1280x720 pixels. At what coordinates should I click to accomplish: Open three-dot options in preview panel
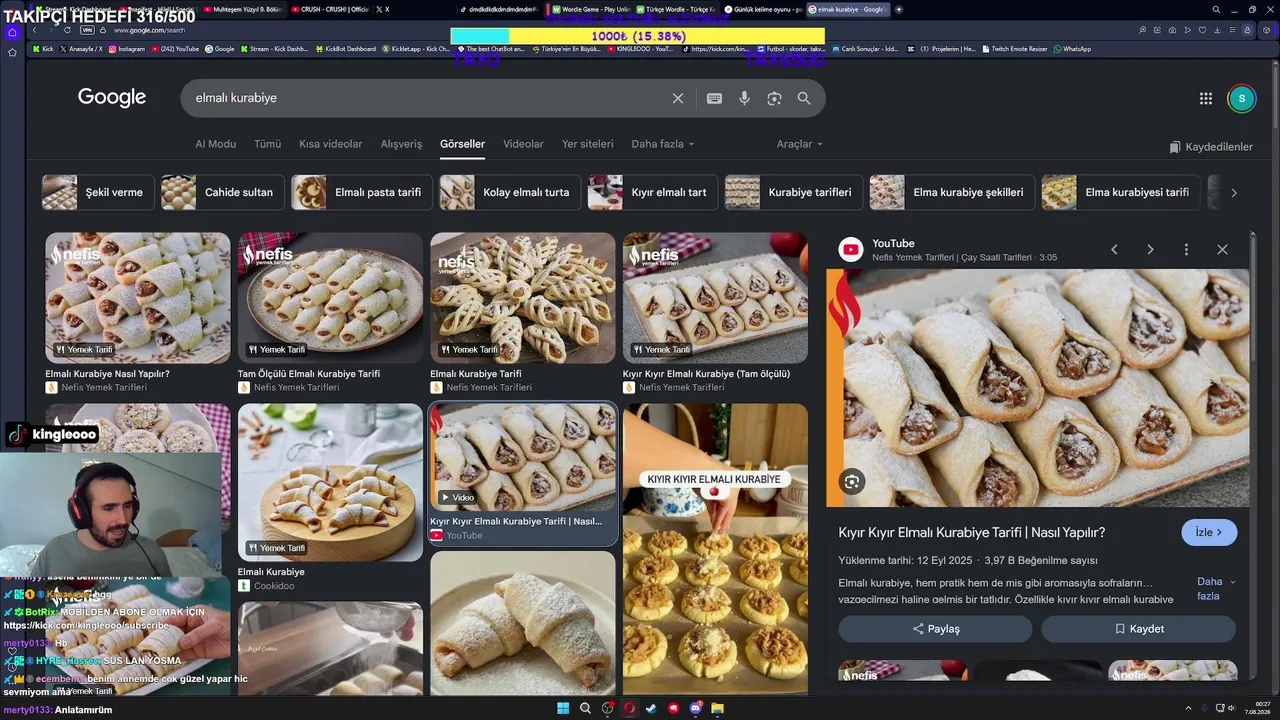point(1186,249)
